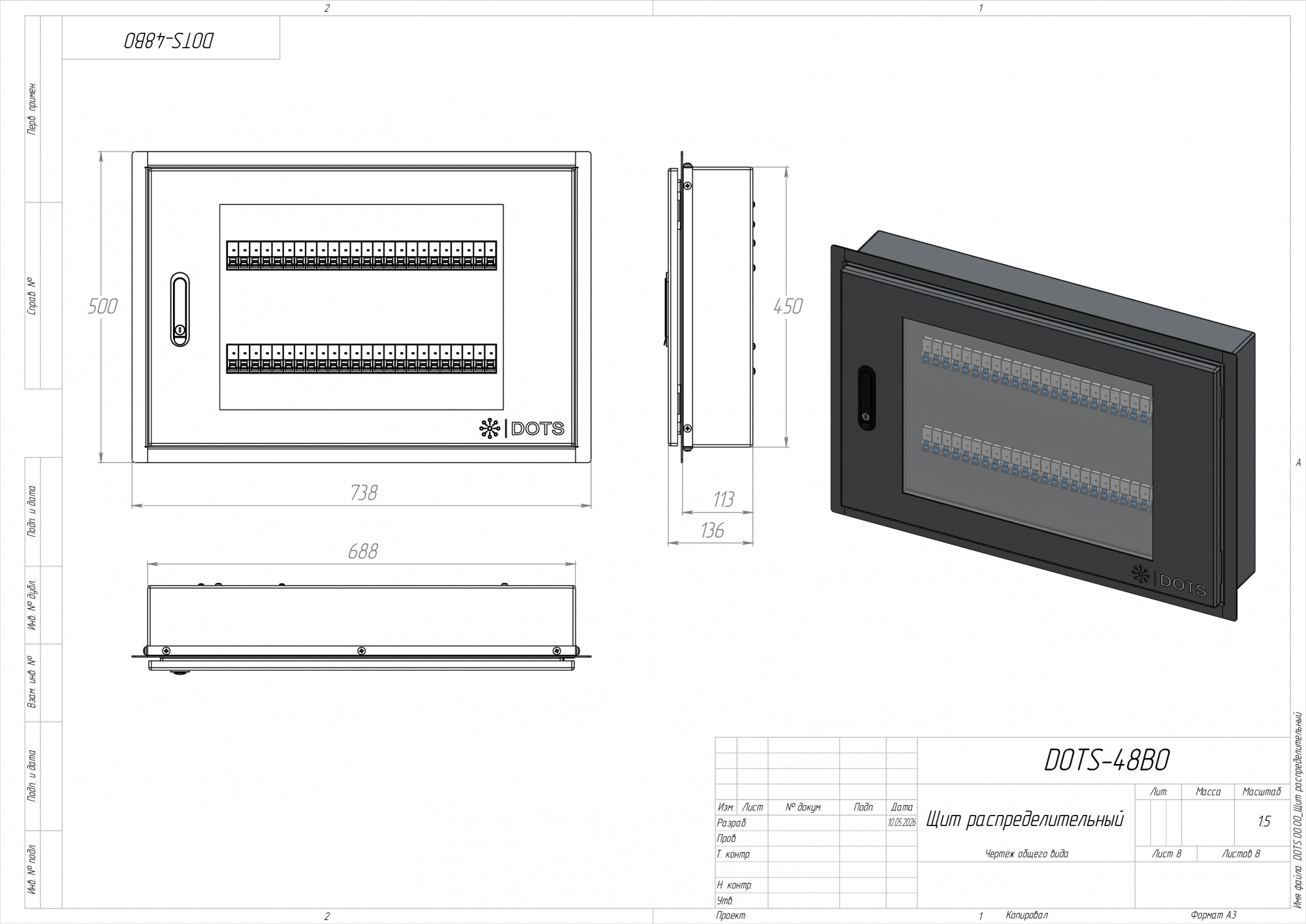The height and width of the screenshot is (924, 1306).
Task: Click the zone letter A on the right border
Action: pos(1298,462)
